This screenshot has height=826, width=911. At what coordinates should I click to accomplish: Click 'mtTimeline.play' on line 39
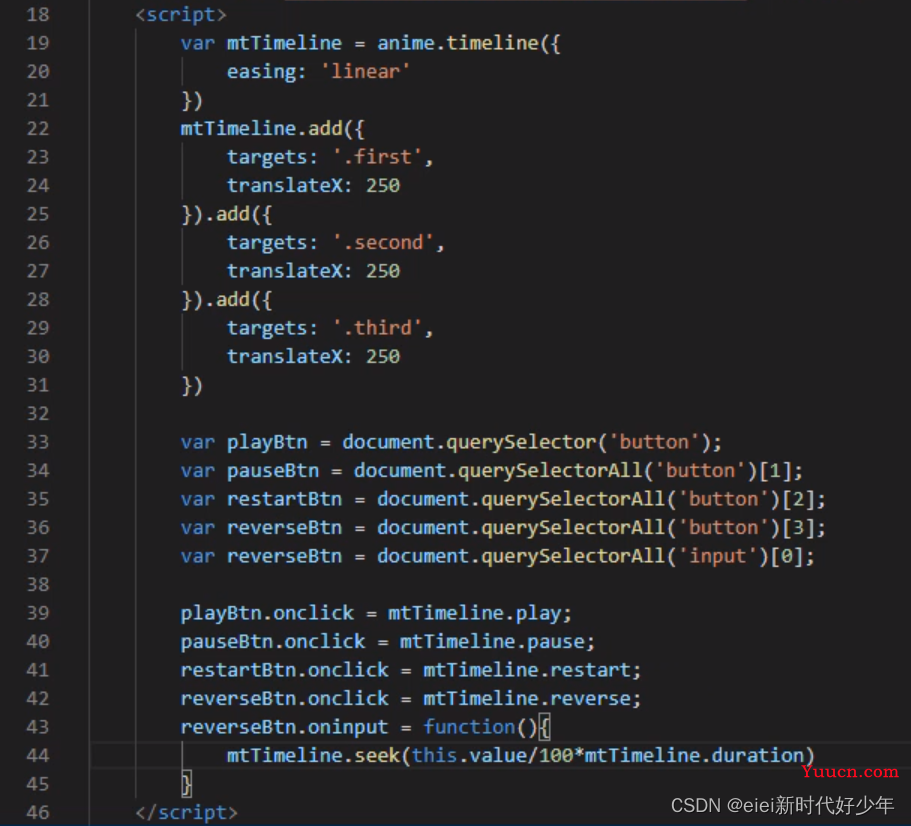[475, 613]
